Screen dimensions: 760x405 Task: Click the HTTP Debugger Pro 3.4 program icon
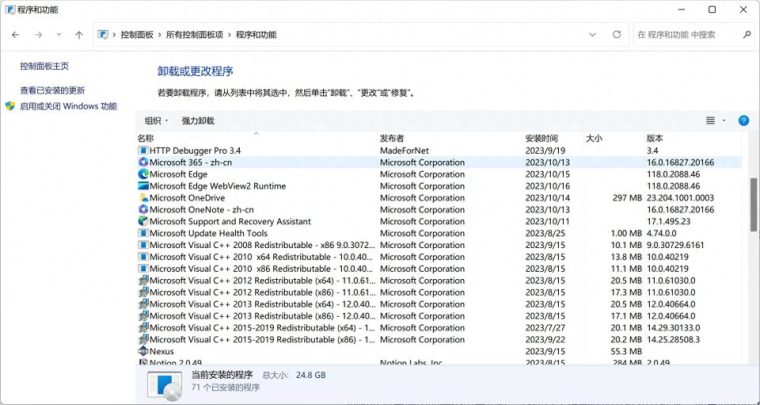[x=143, y=151]
